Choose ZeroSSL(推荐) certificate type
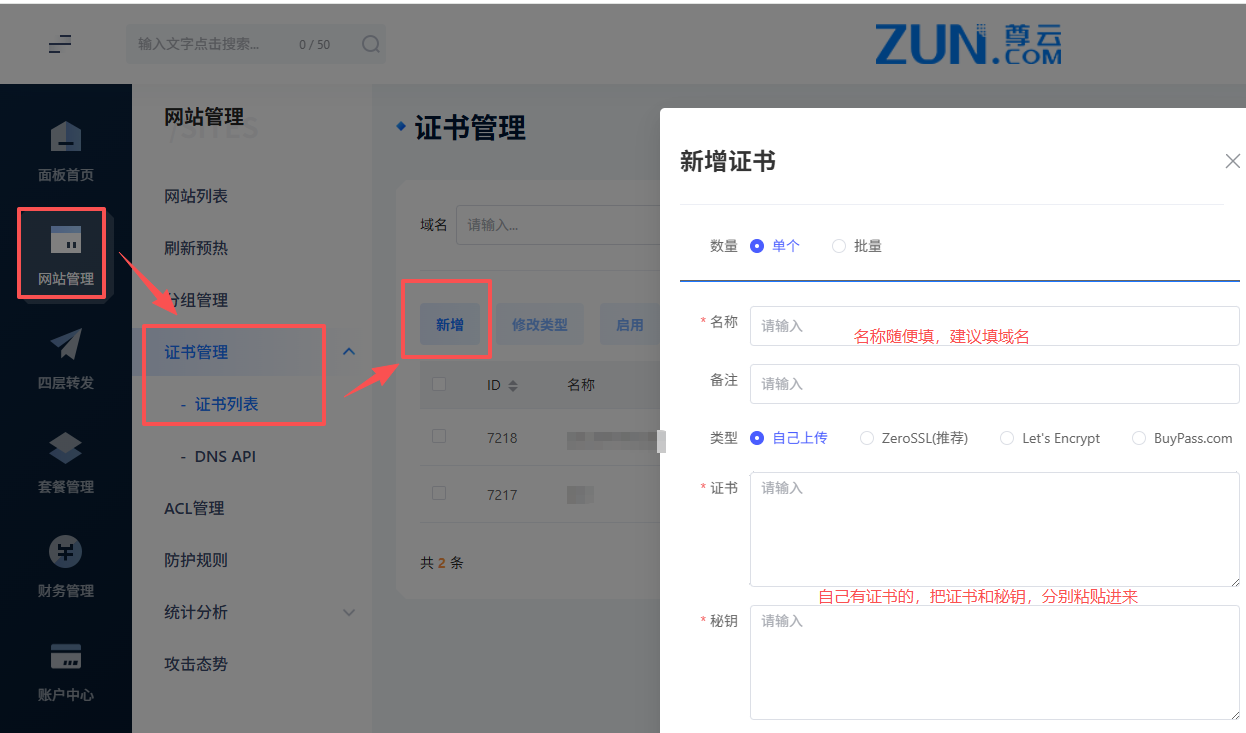This screenshot has width=1246, height=733. click(x=867, y=438)
